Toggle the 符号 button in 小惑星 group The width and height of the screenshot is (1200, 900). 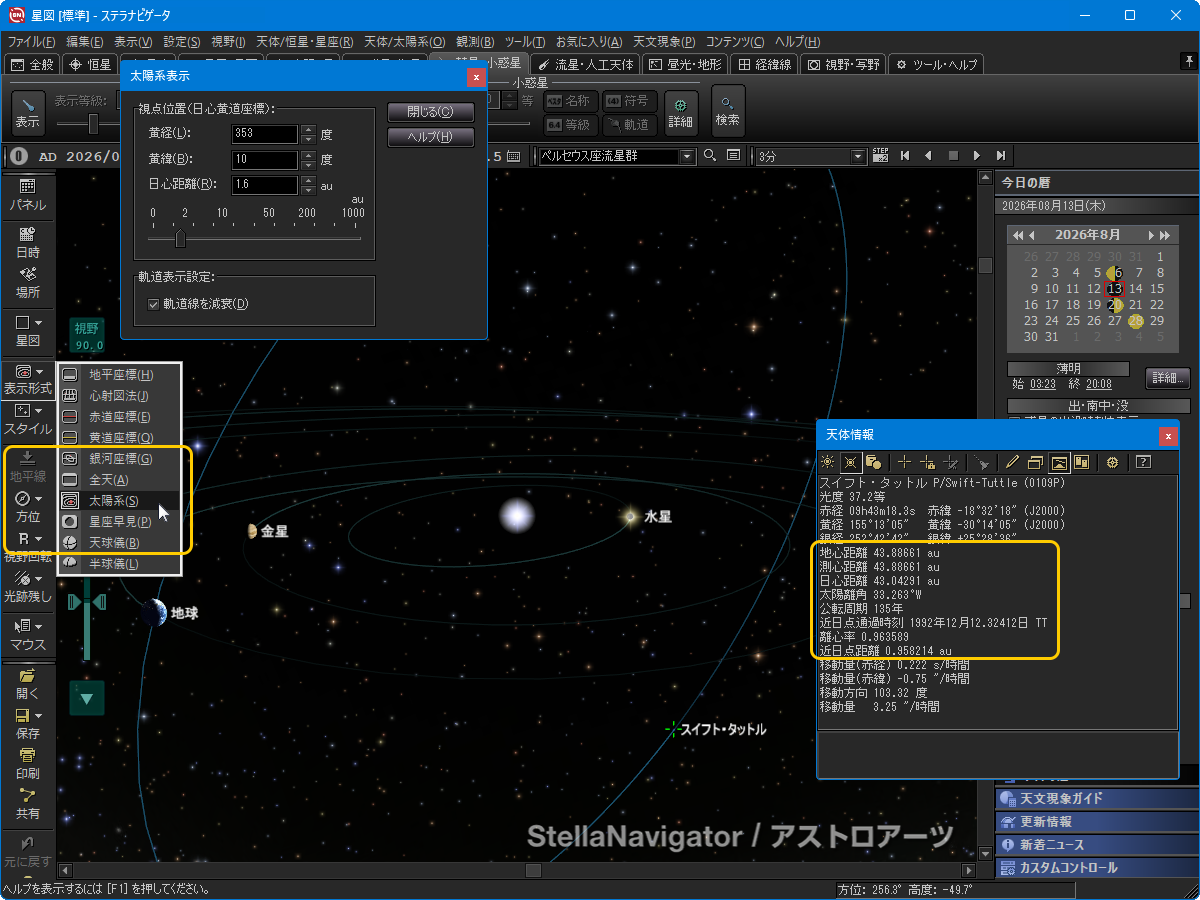click(x=630, y=101)
